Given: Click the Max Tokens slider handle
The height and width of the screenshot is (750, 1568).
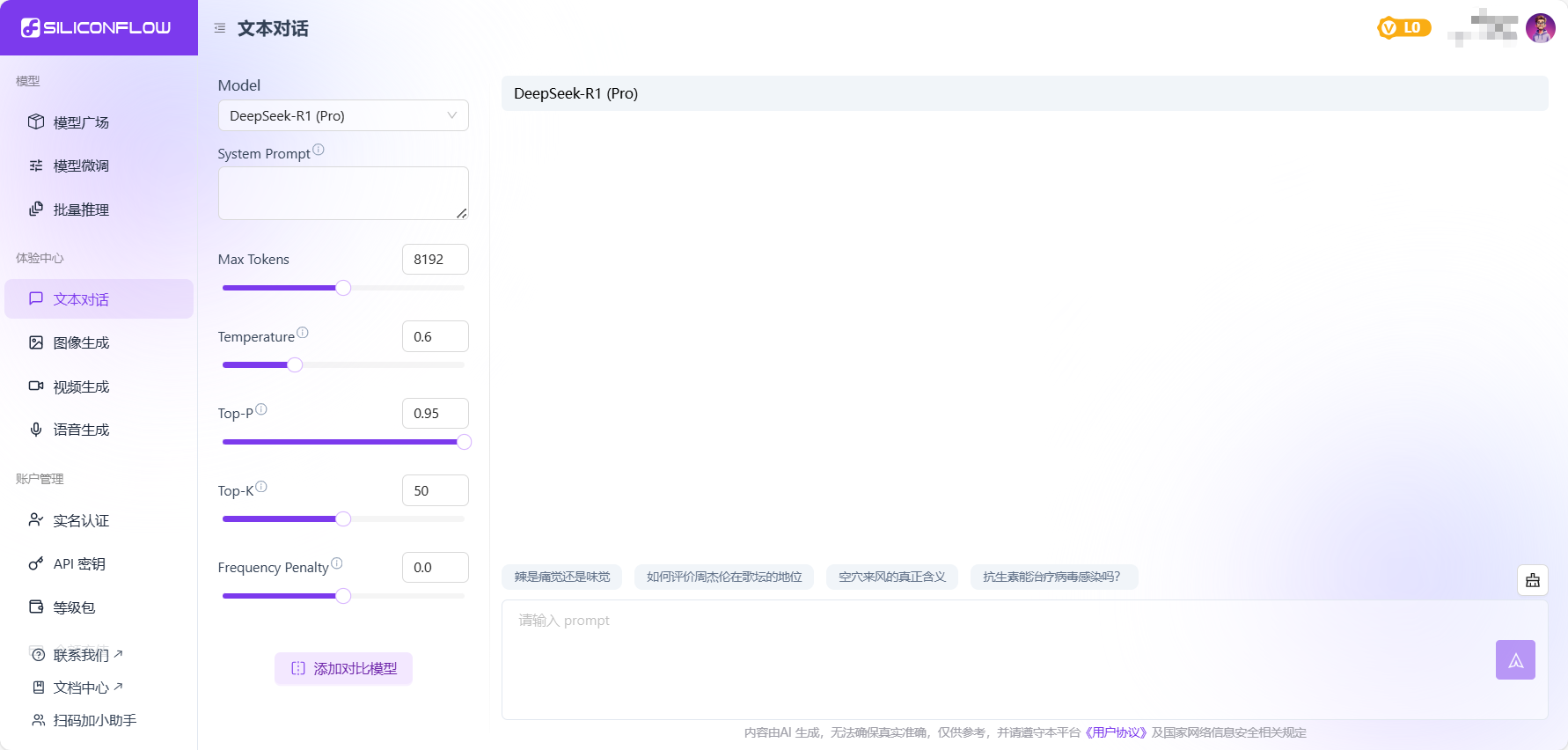Looking at the screenshot, I should point(343,288).
